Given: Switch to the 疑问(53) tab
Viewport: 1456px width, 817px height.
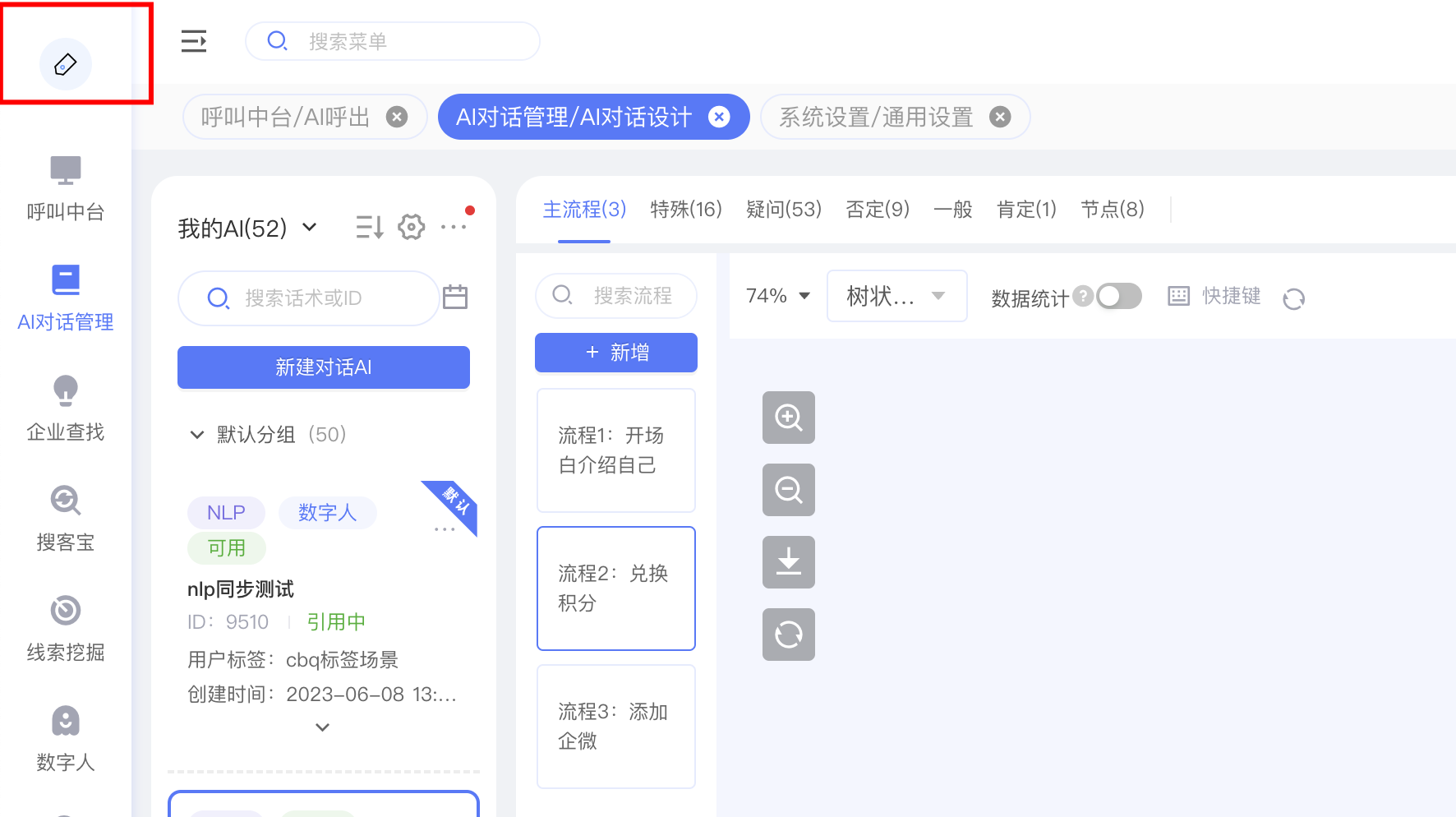Looking at the screenshot, I should (x=784, y=210).
